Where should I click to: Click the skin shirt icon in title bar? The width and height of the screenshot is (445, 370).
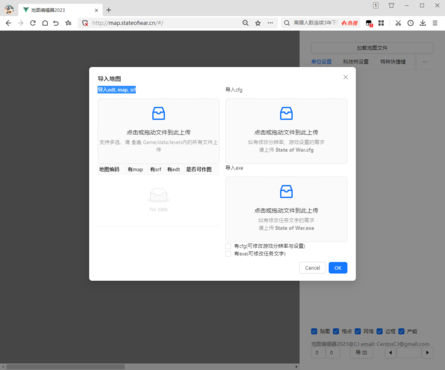coord(391,5)
